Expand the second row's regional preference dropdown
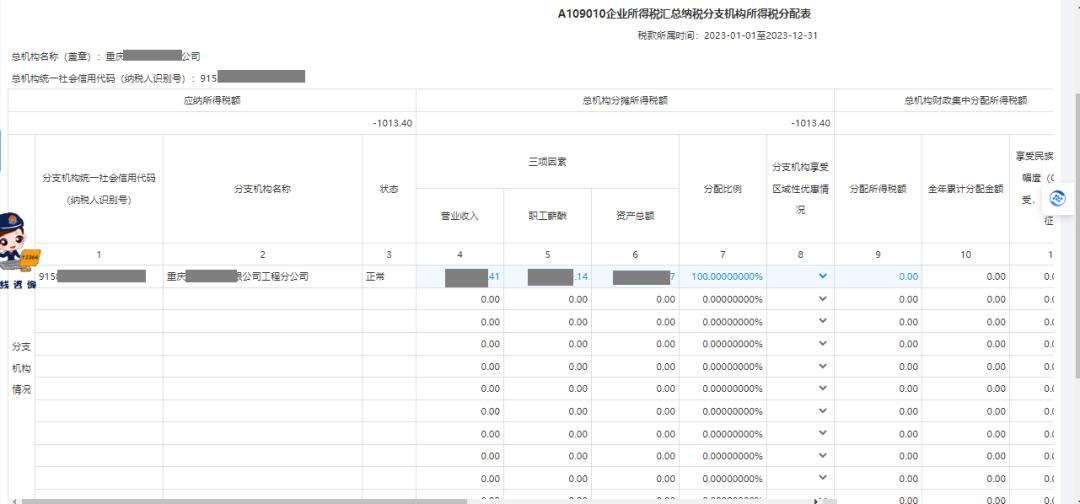 tap(822, 299)
